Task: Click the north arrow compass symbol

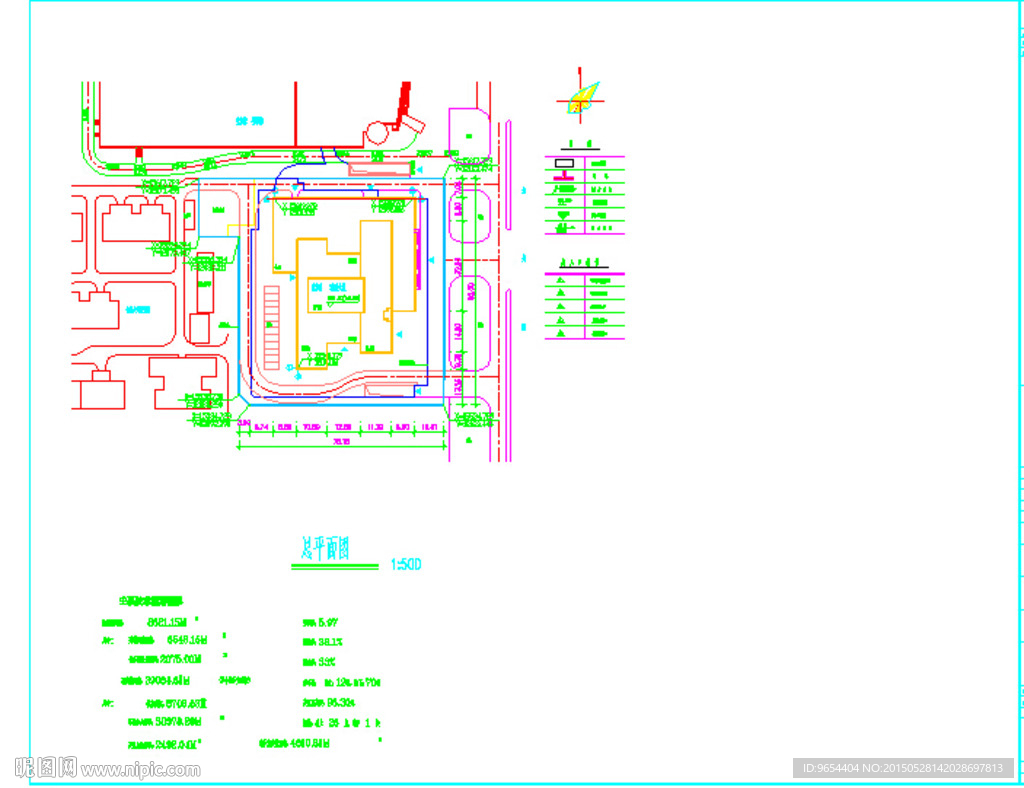Action: (x=581, y=97)
